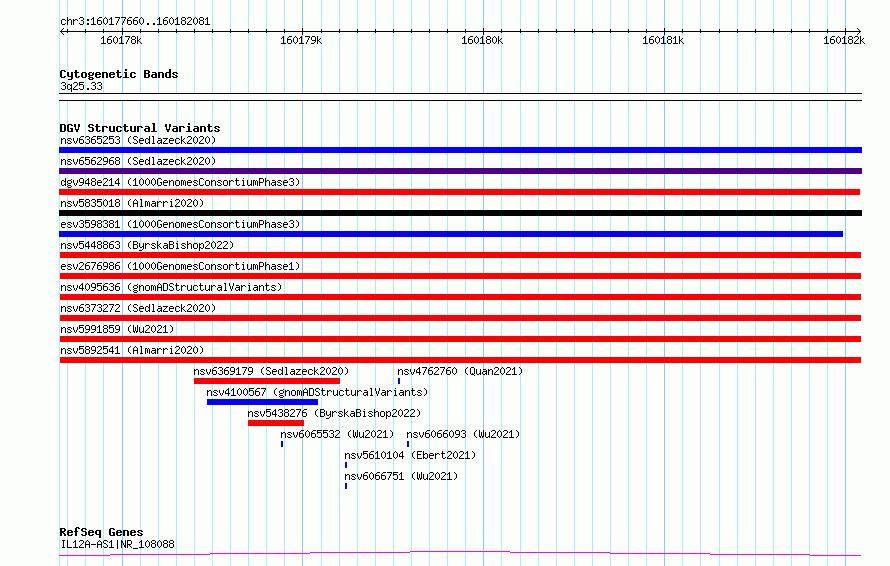Click the chr3:160177660..160182081 coordinate text
Screen dimensions: 890x566
pos(135,21)
